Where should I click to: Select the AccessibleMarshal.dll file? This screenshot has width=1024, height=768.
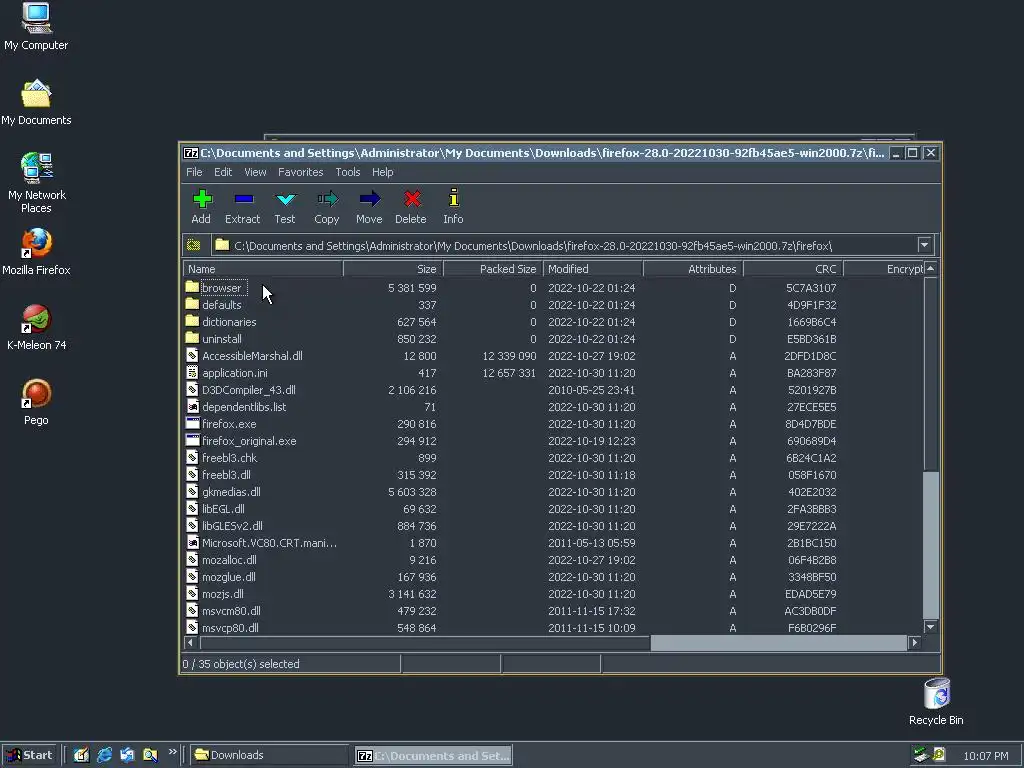click(251, 356)
